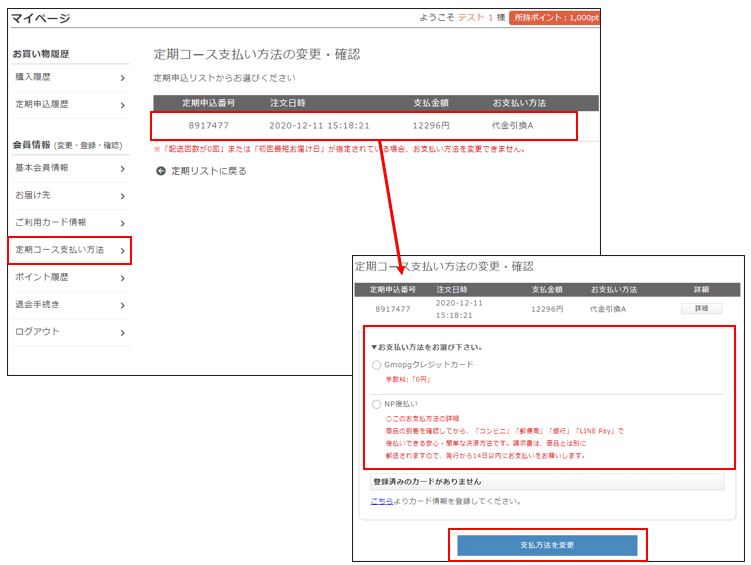
Task: Open the お届け先 menu item
Action: 70,196
